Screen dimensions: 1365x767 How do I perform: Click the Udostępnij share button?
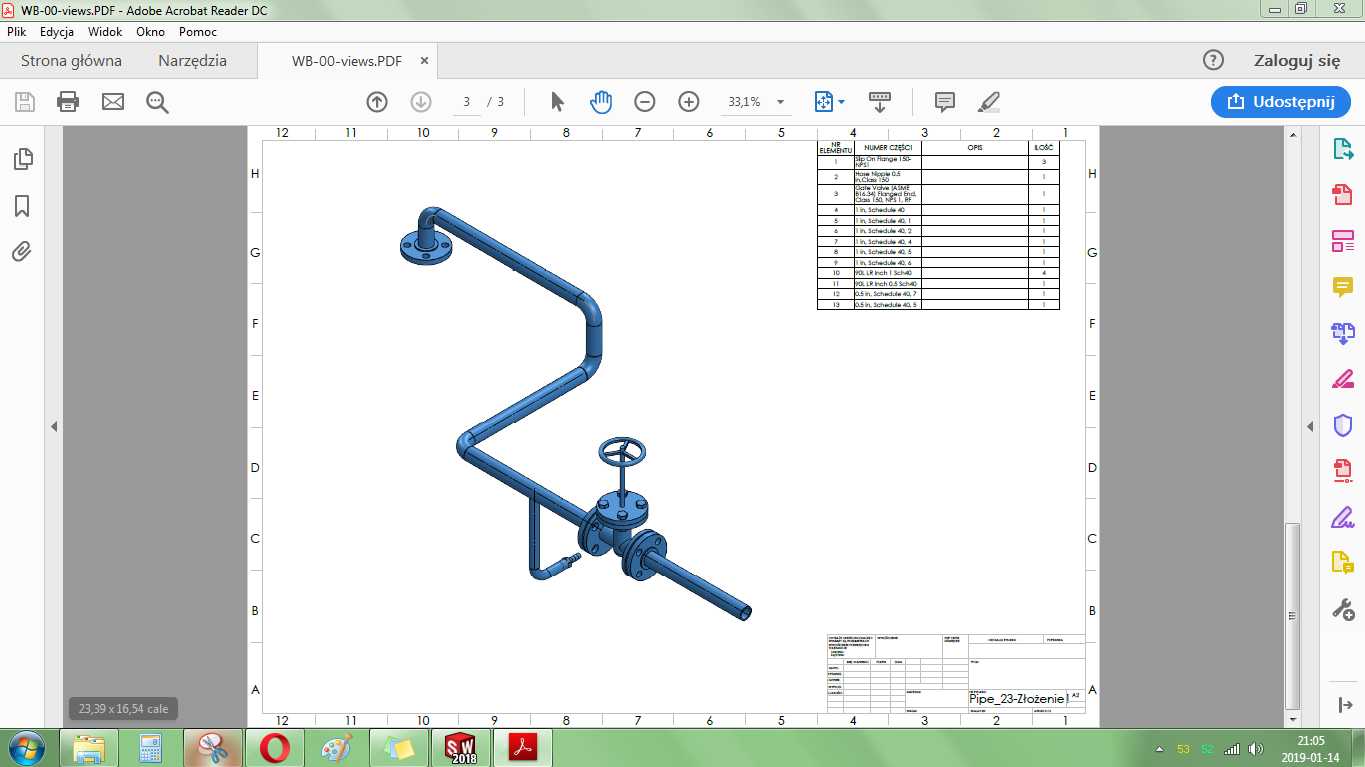coord(1279,101)
